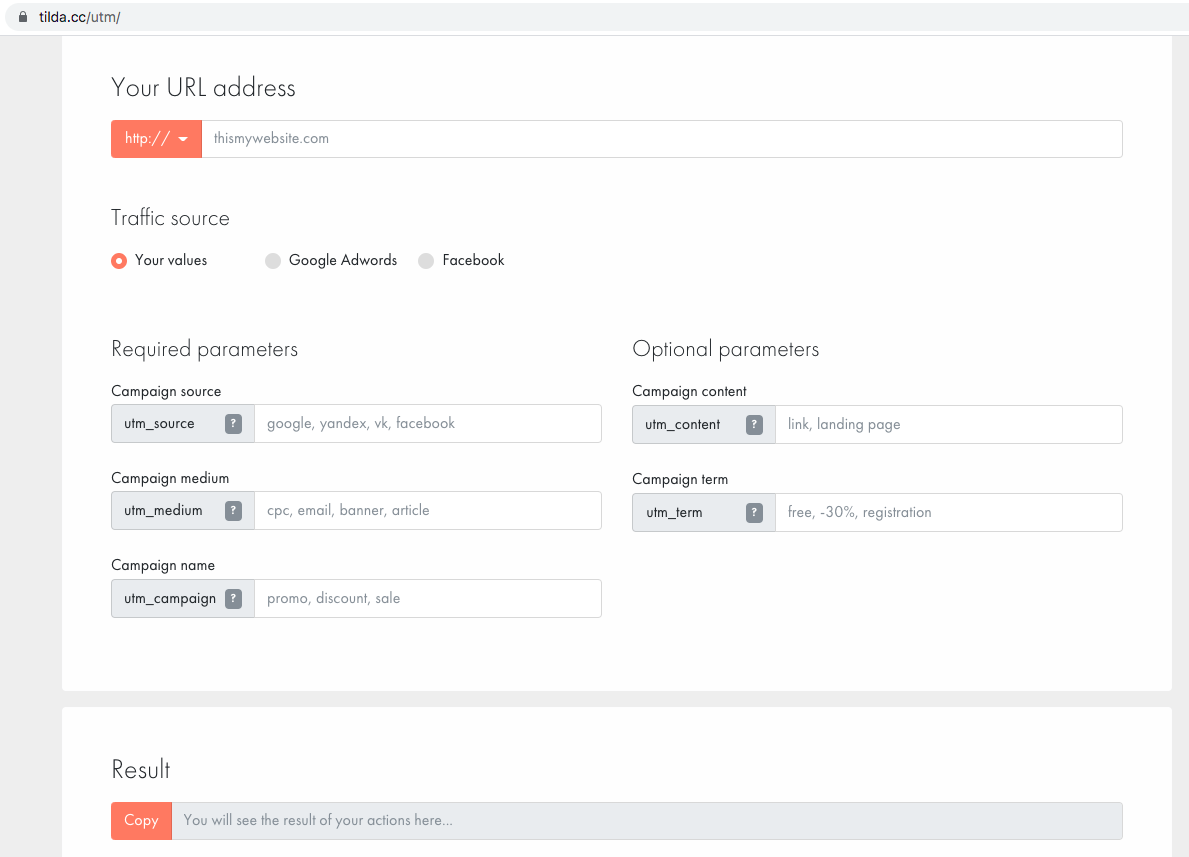Click the utm_term help question mark icon
The image size is (1189, 857).
click(x=755, y=513)
